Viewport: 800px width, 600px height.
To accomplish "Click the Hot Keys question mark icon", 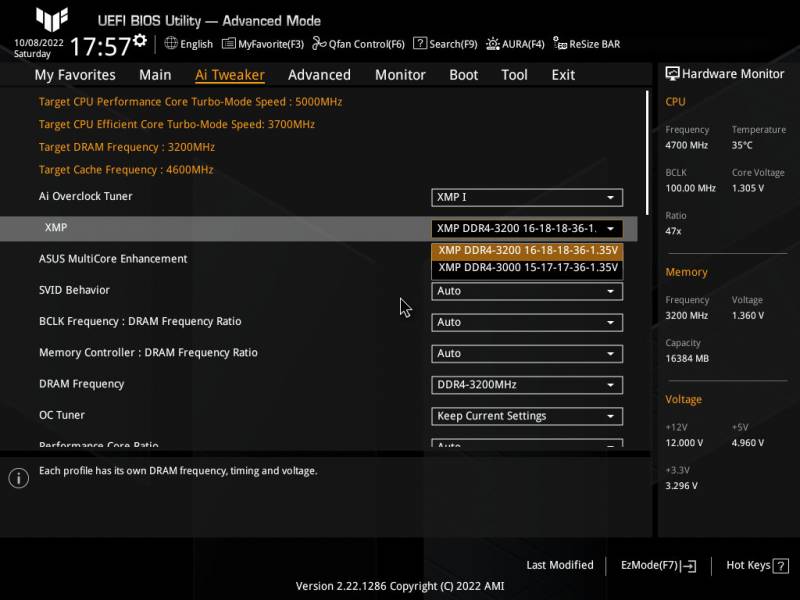I will [x=781, y=565].
